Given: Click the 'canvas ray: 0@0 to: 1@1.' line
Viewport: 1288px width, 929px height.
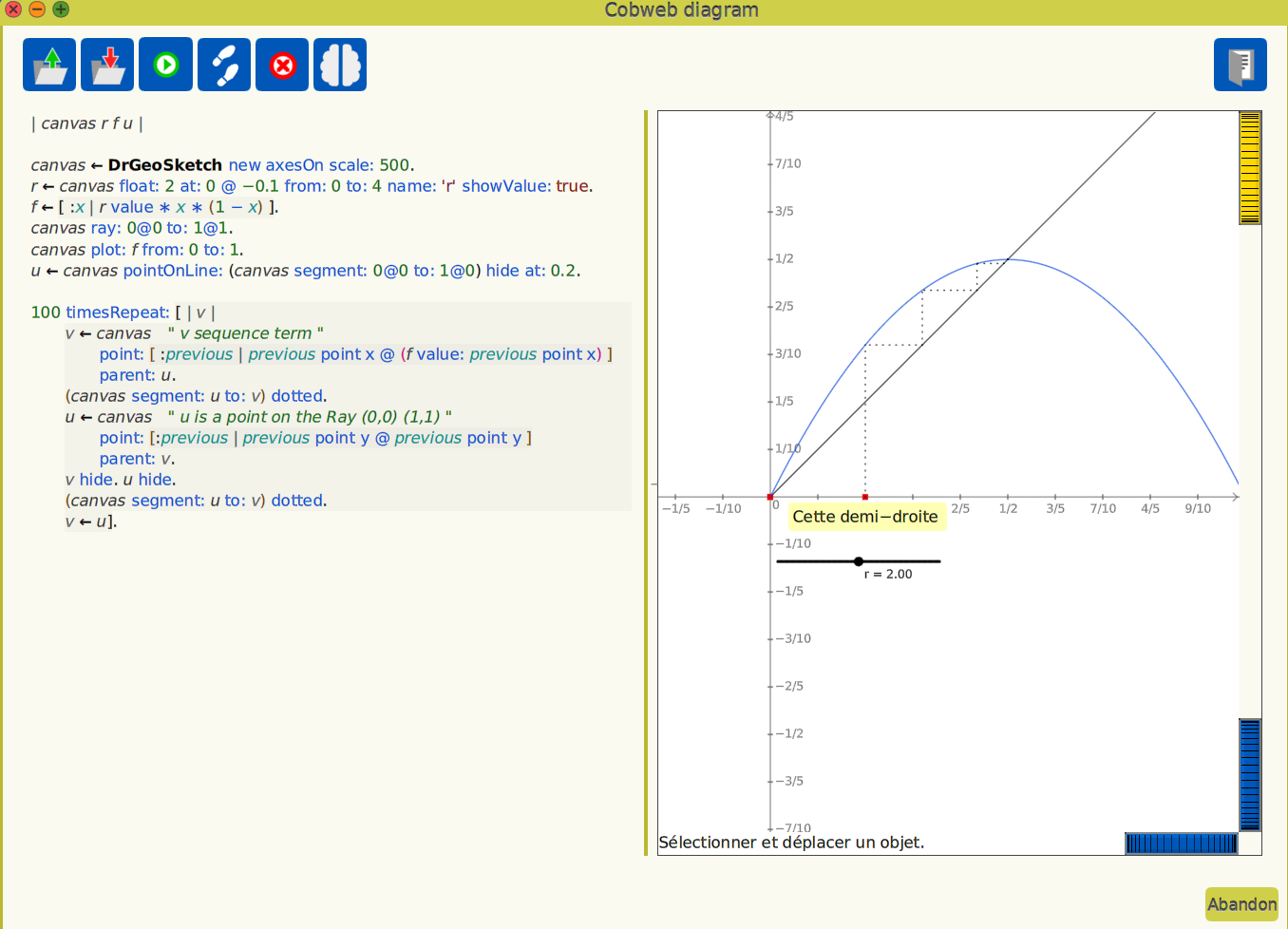Looking at the screenshot, I should [132, 228].
